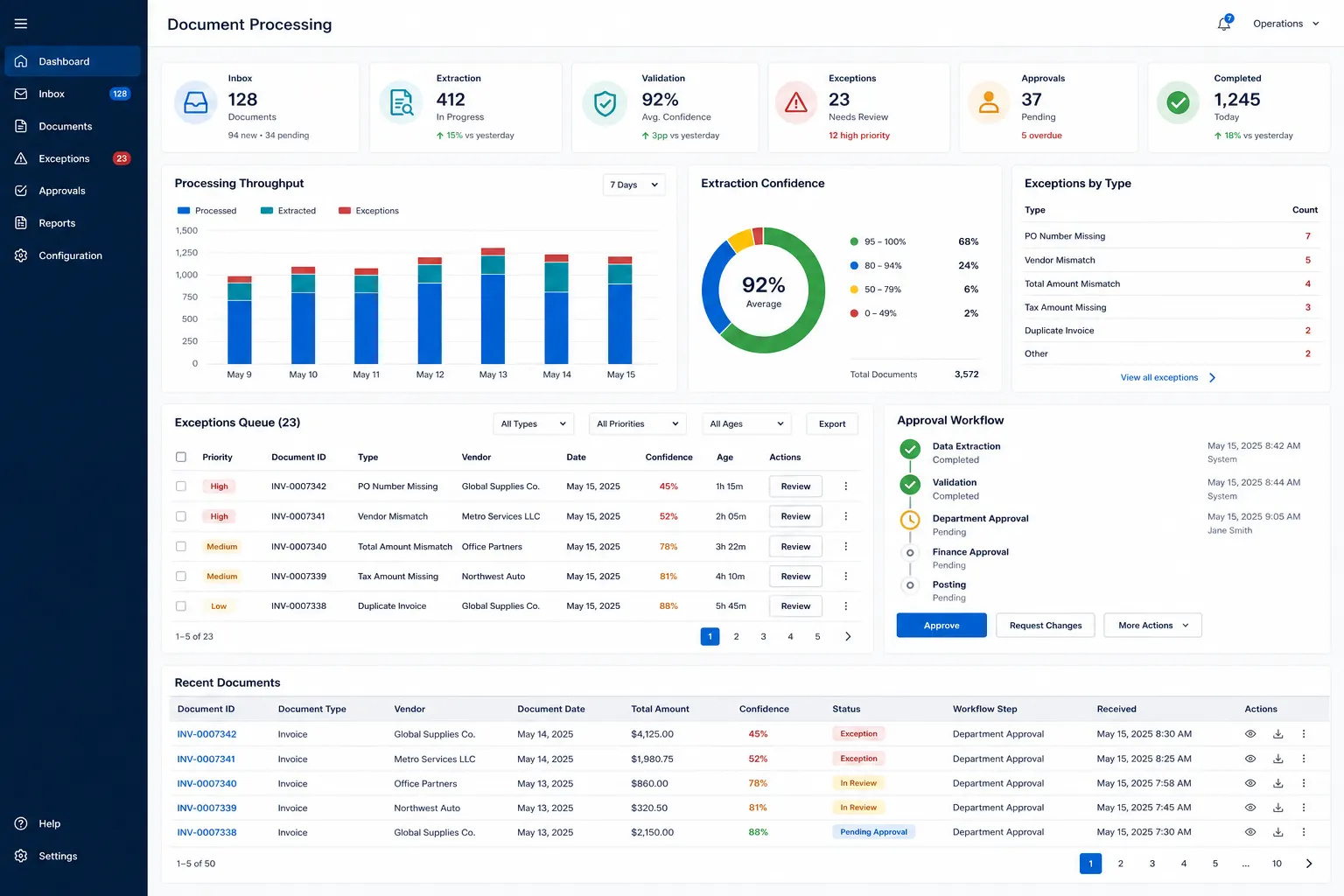Click the teal Extracted legend swatch
The width and height of the screenshot is (1344, 896).
[x=267, y=211]
